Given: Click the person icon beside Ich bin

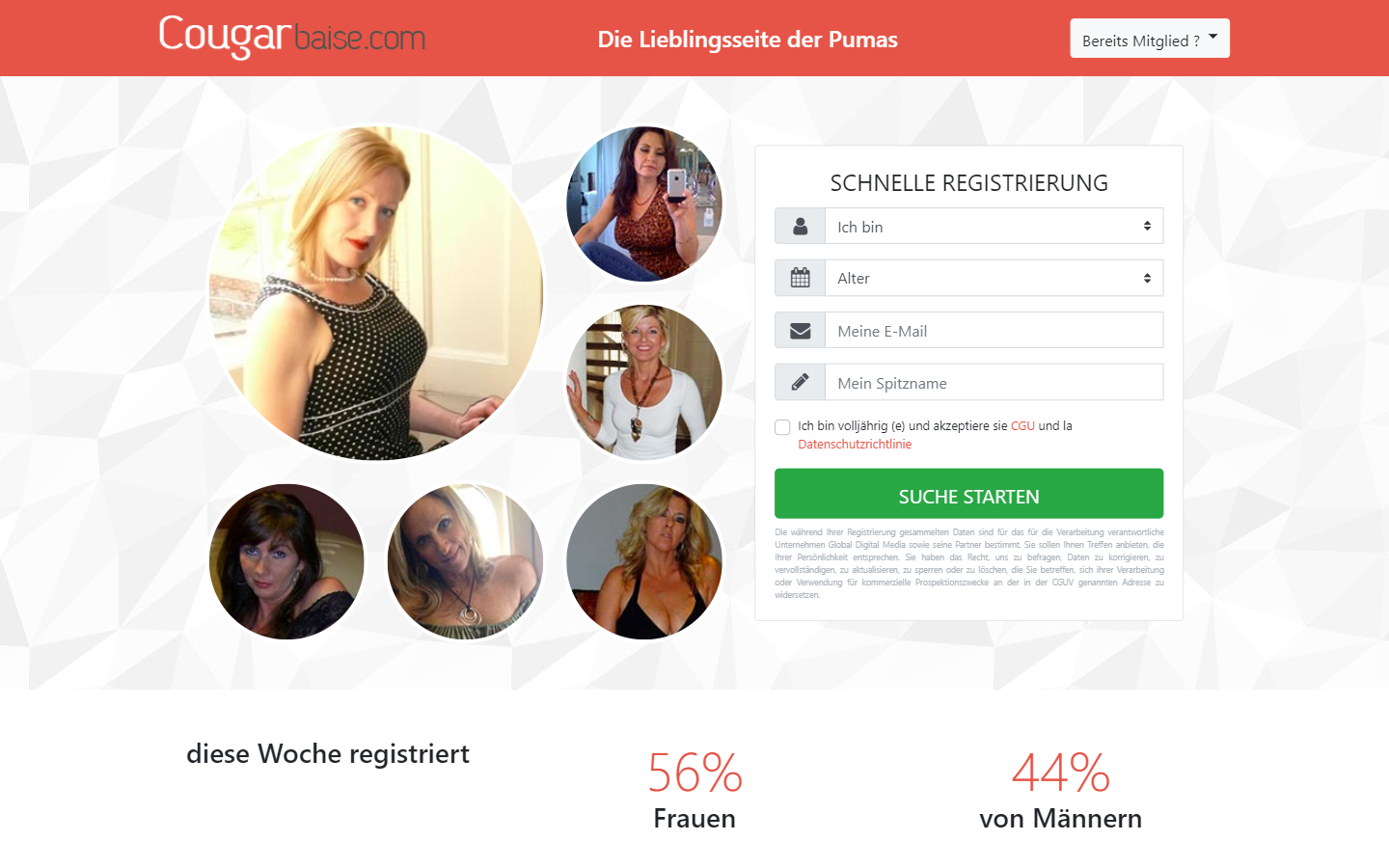Looking at the screenshot, I should (800, 227).
